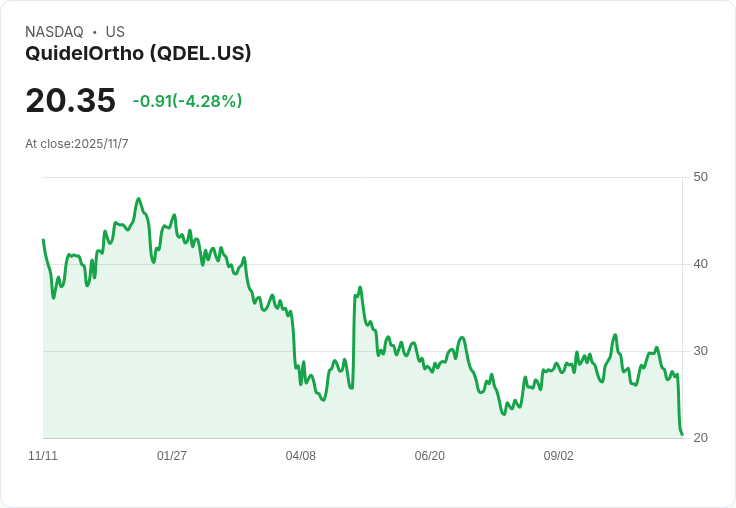Screen dimensions: 736x508
Task: Select the 20 price axis label
Action: [700, 438]
